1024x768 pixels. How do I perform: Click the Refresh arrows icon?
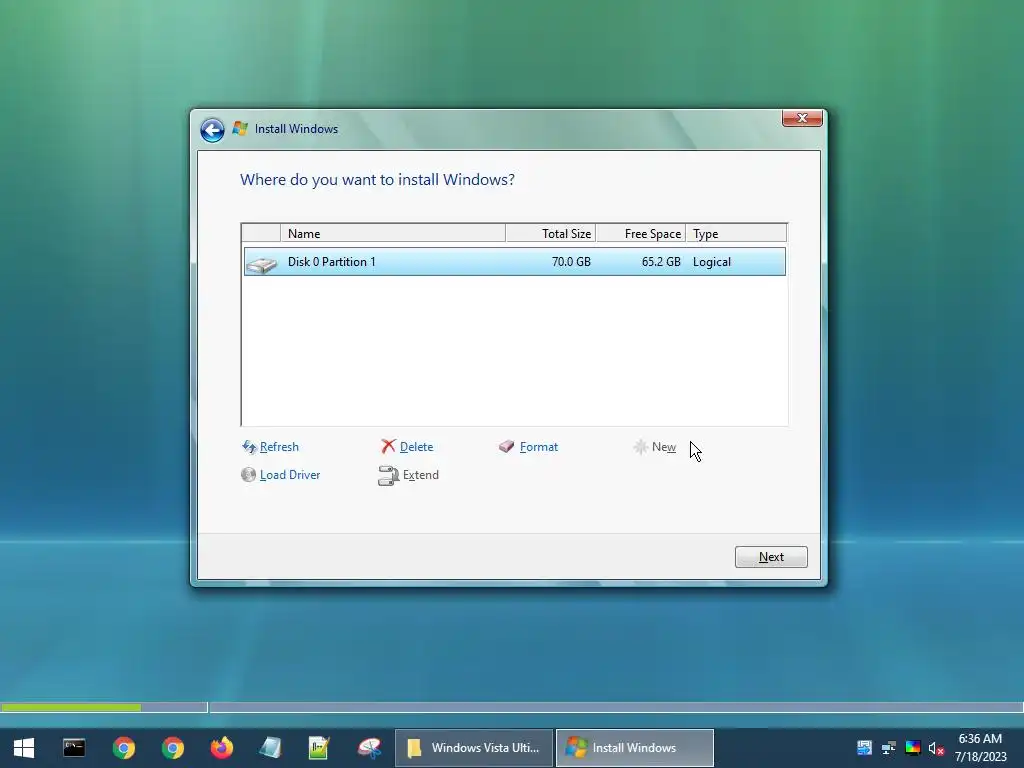tap(249, 447)
